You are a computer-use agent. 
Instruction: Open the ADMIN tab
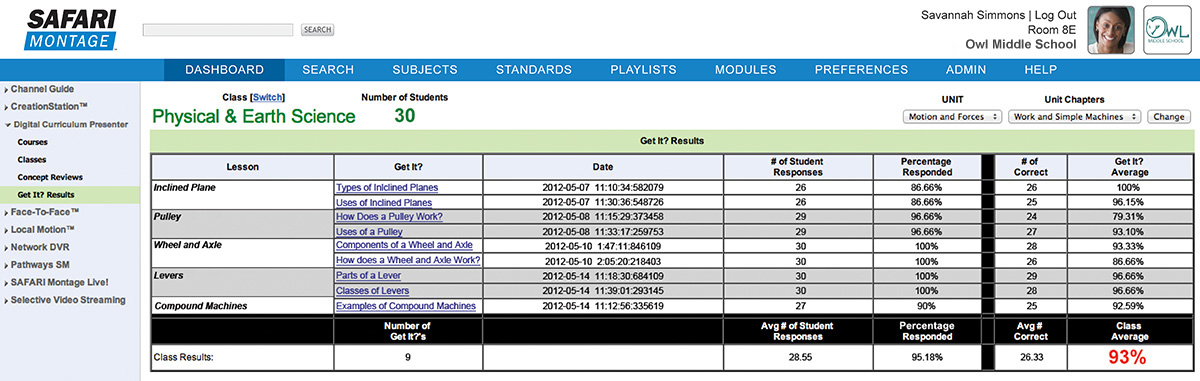(967, 70)
